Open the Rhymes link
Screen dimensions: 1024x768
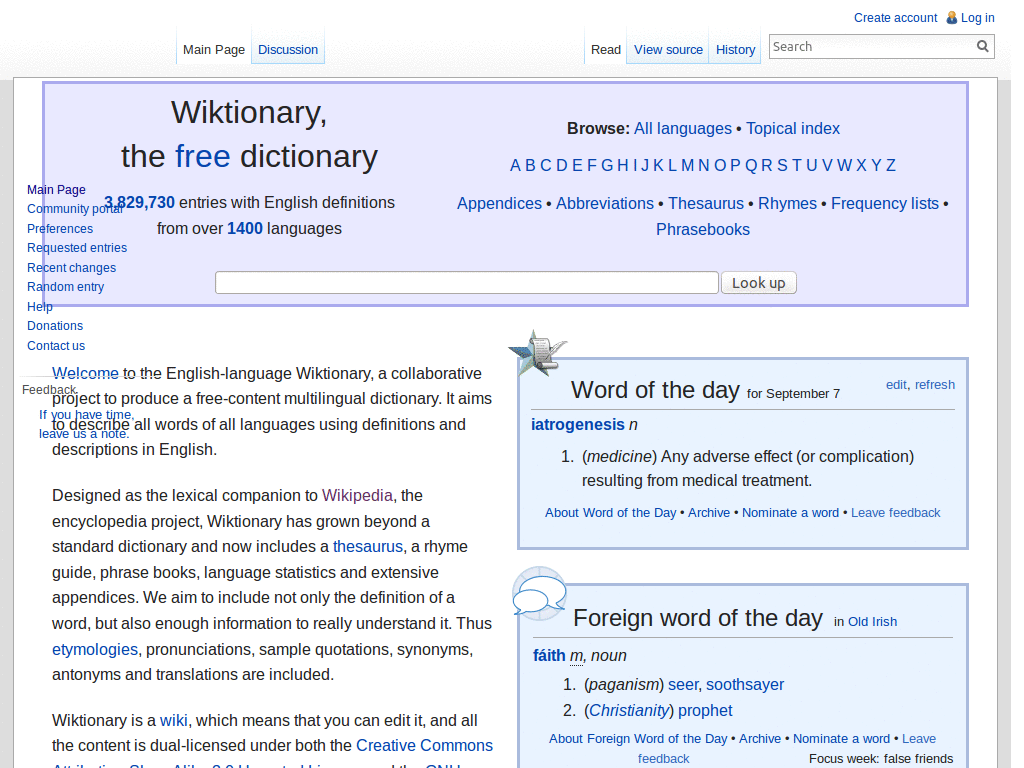click(x=787, y=204)
